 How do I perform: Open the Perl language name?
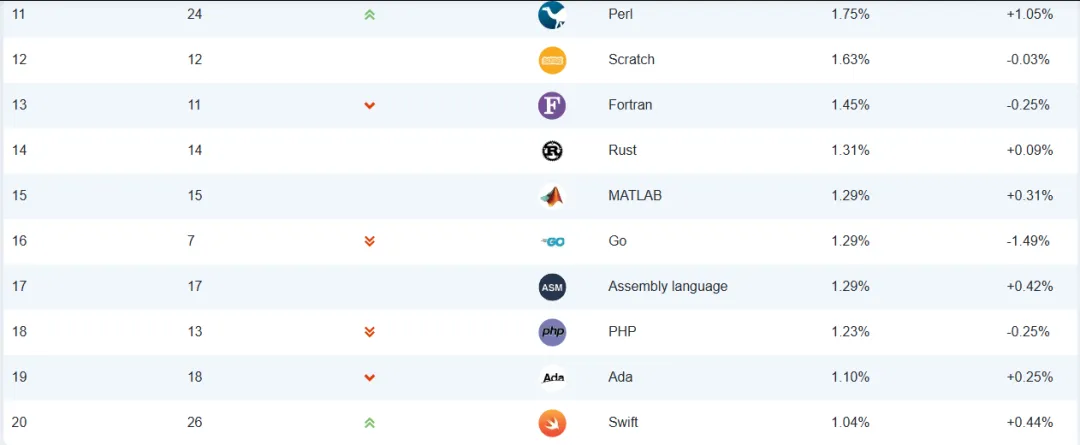tap(620, 14)
